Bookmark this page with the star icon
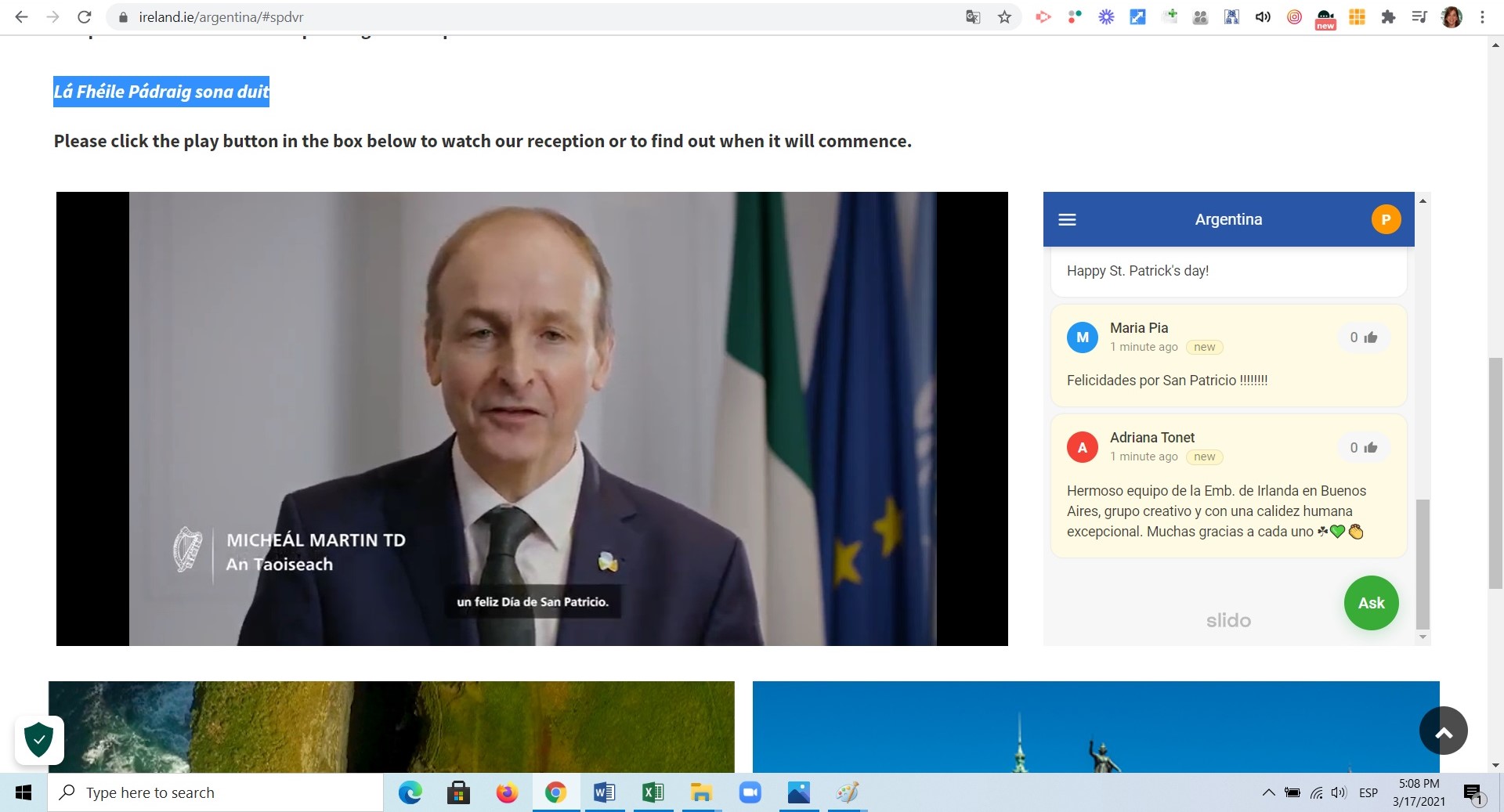1504x812 pixels. coord(1004,17)
